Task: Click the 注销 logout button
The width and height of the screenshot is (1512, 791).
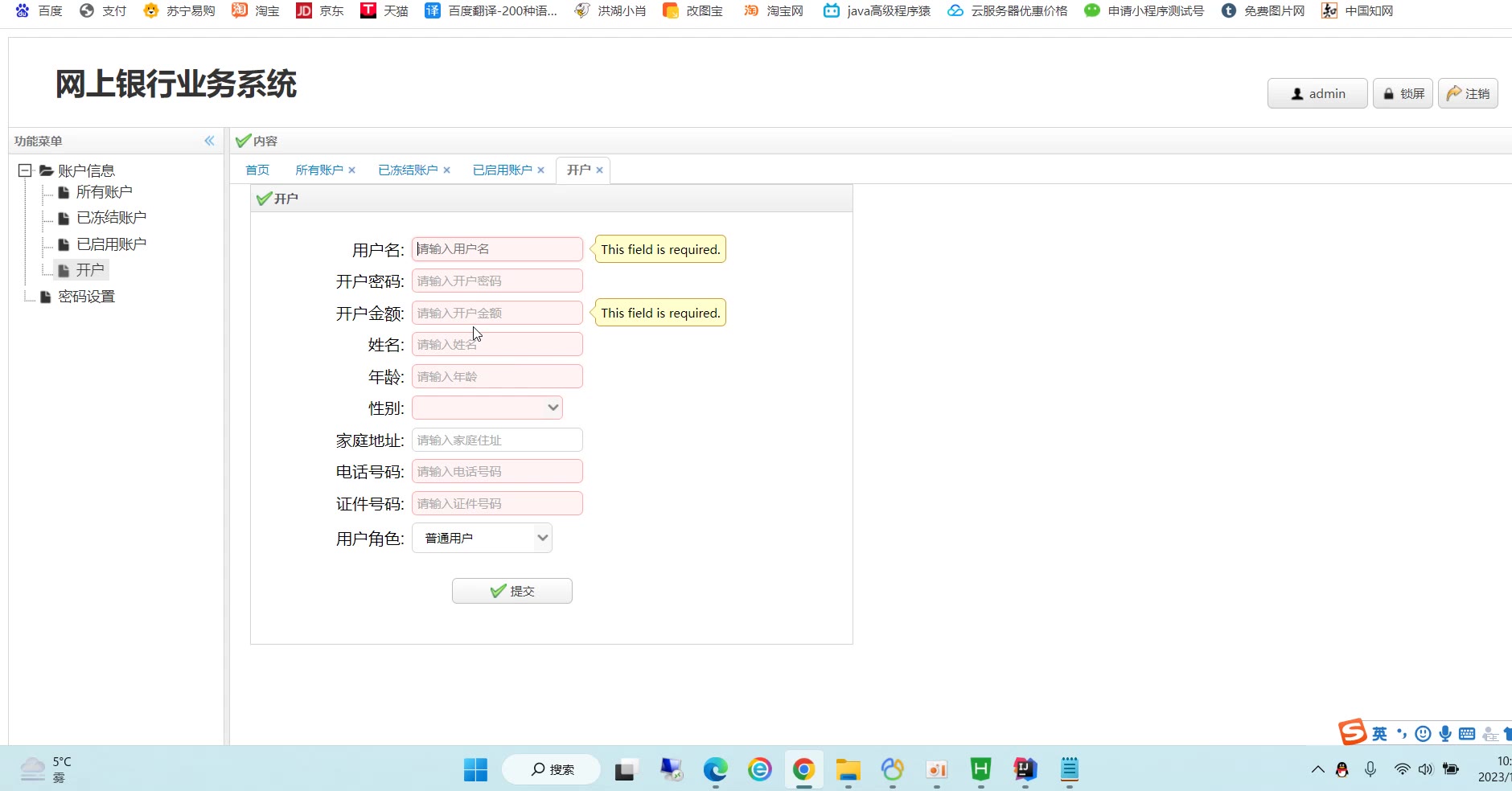Action: (x=1468, y=94)
